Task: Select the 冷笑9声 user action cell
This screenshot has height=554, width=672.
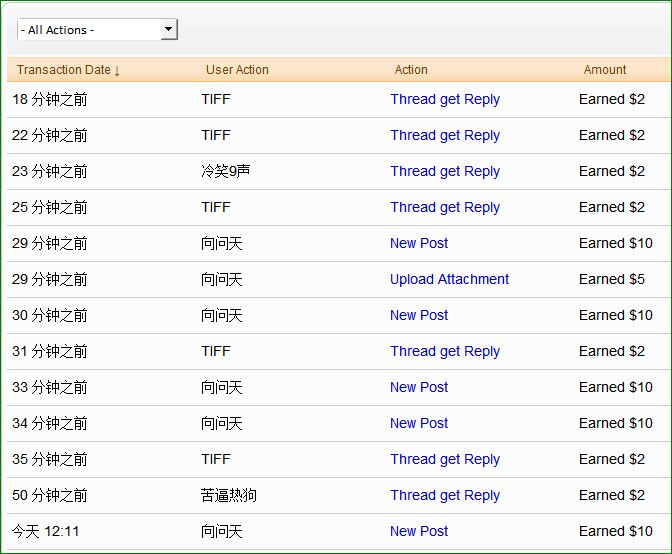Action: click(226, 171)
